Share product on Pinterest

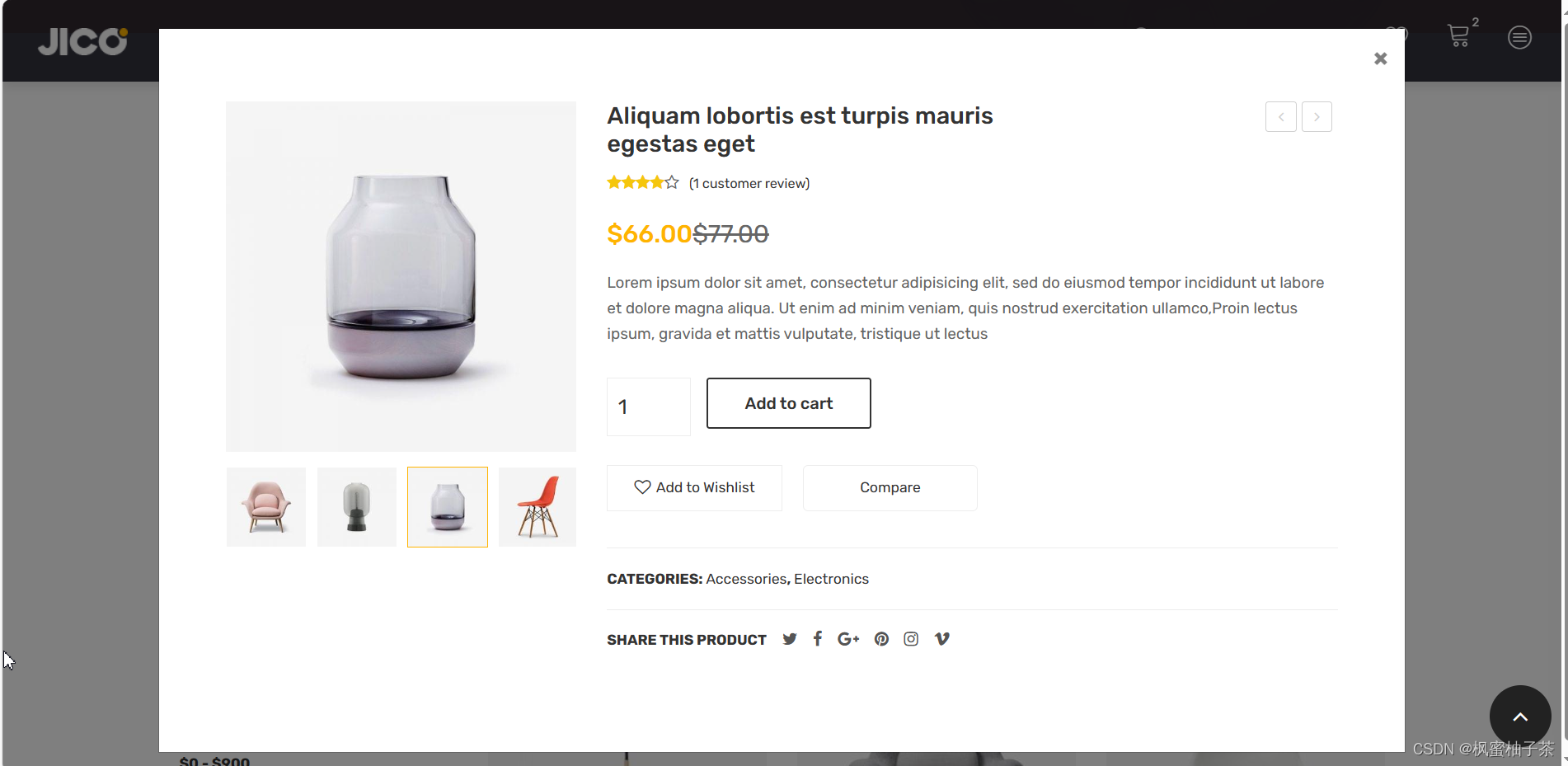[x=881, y=639]
